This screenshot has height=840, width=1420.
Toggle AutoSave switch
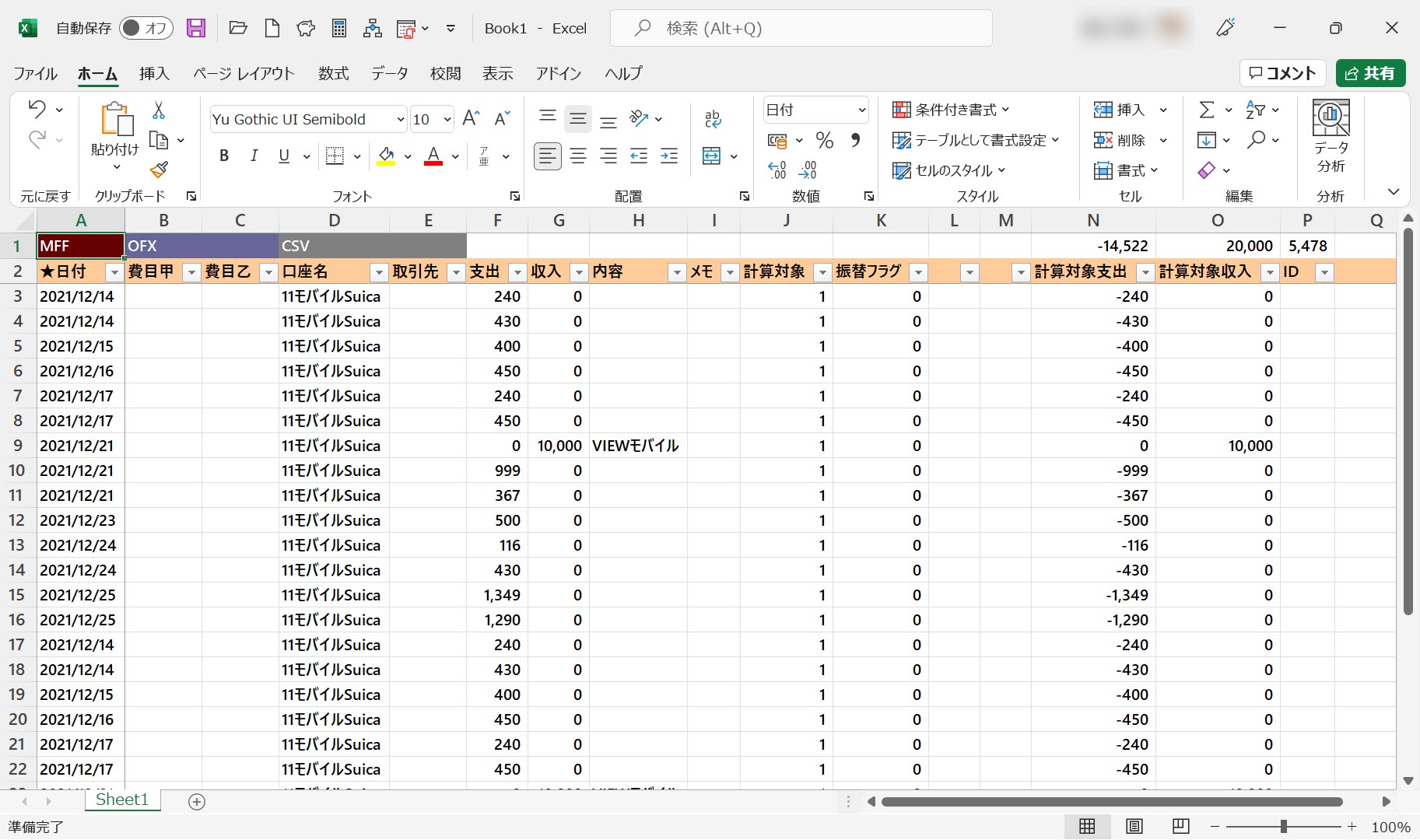point(146,29)
